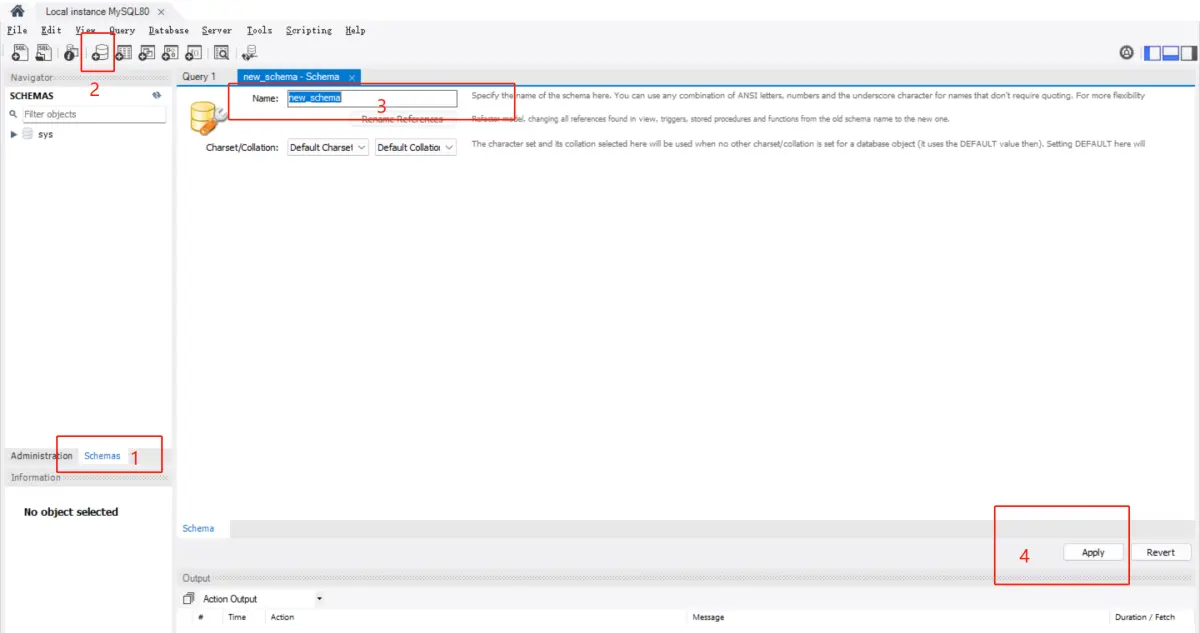Screen dimensions: 1200x633
Task: Open the Edit menu
Action: [x=51, y=30]
